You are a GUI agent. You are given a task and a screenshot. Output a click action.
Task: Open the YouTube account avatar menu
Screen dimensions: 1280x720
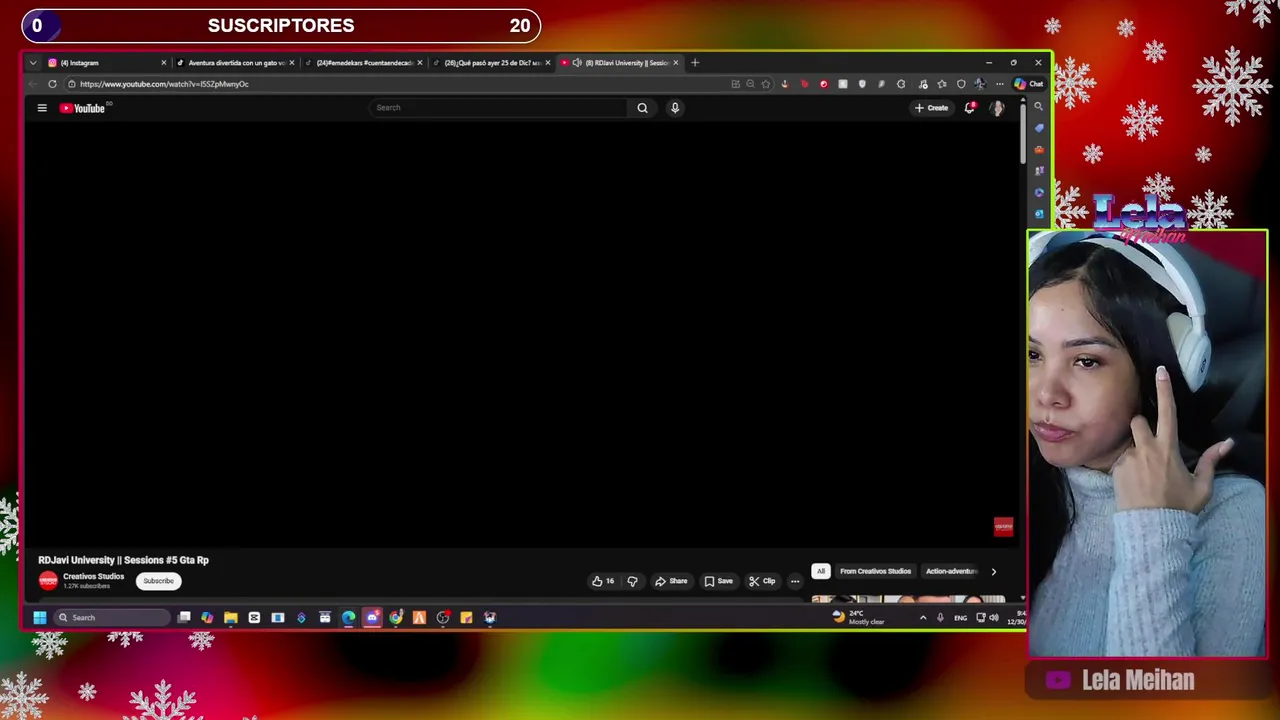tap(997, 108)
